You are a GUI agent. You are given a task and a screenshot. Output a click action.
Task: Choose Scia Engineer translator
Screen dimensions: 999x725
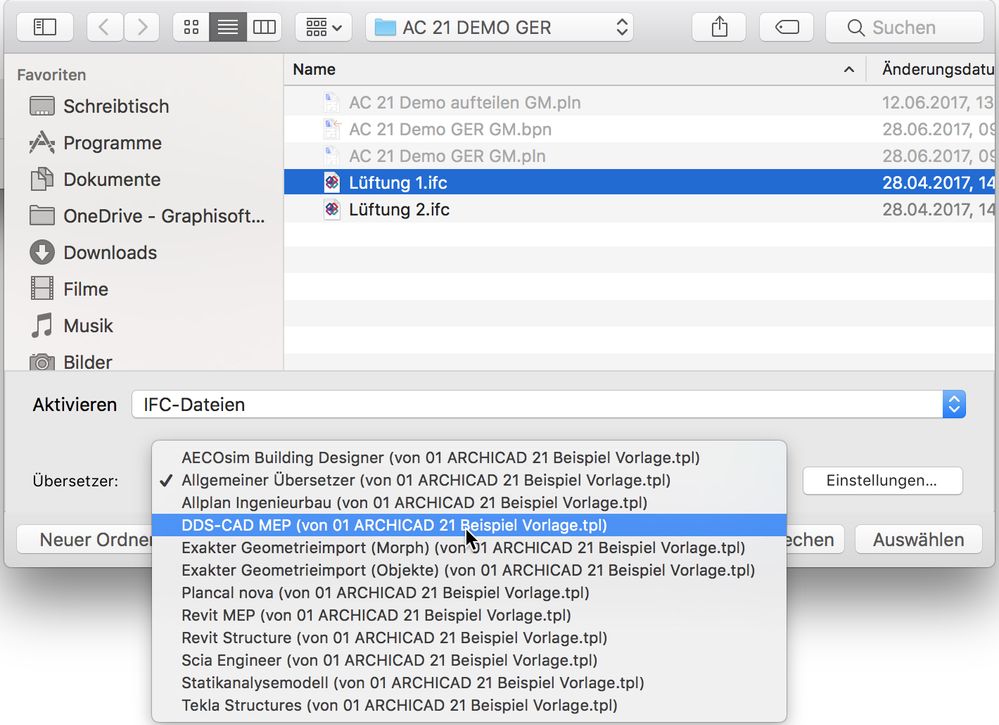[469, 660]
